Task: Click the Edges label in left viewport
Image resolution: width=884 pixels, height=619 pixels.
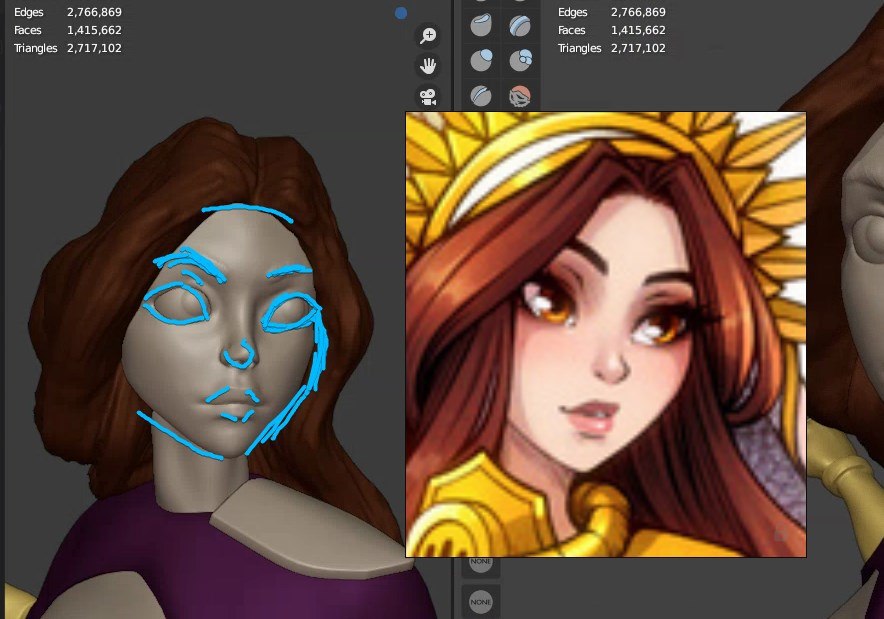Action: (x=28, y=12)
